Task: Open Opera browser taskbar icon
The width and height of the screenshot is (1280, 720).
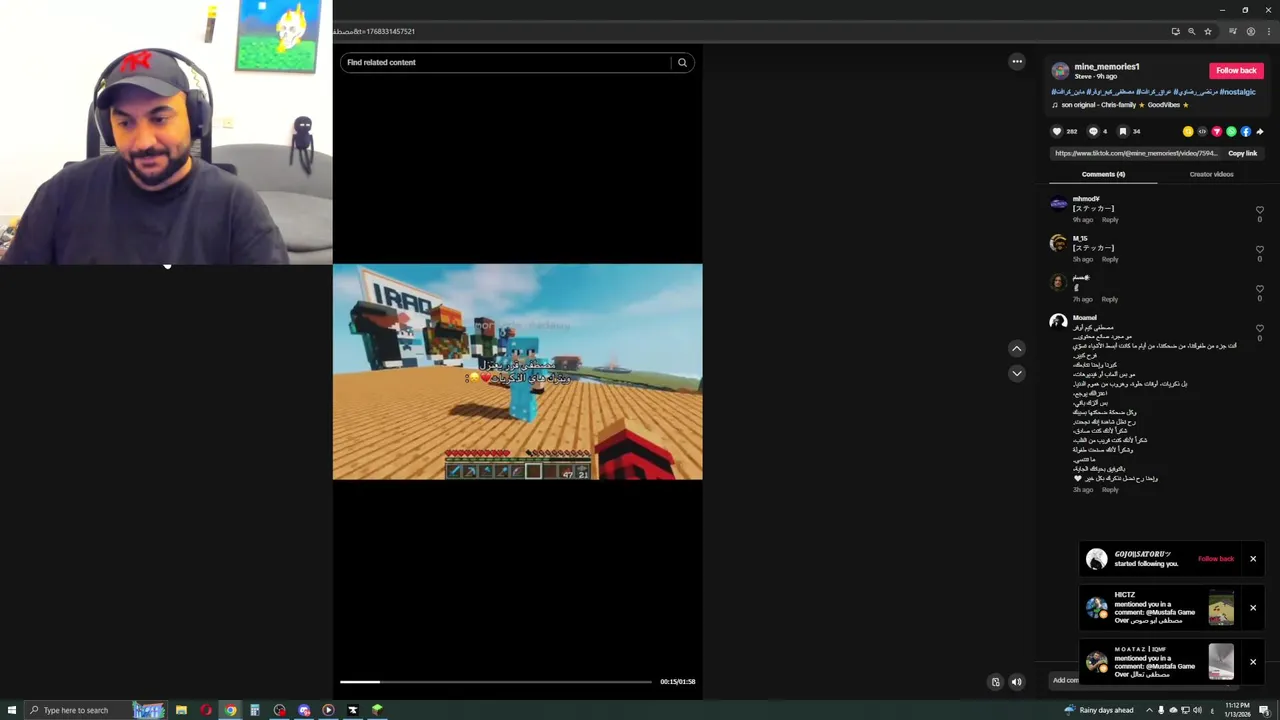Action: [206, 710]
